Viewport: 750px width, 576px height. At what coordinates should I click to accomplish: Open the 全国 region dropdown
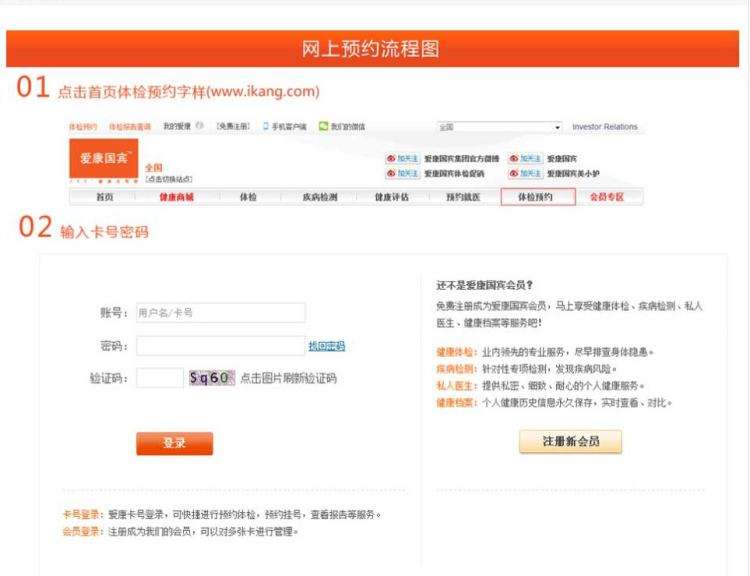[498, 127]
